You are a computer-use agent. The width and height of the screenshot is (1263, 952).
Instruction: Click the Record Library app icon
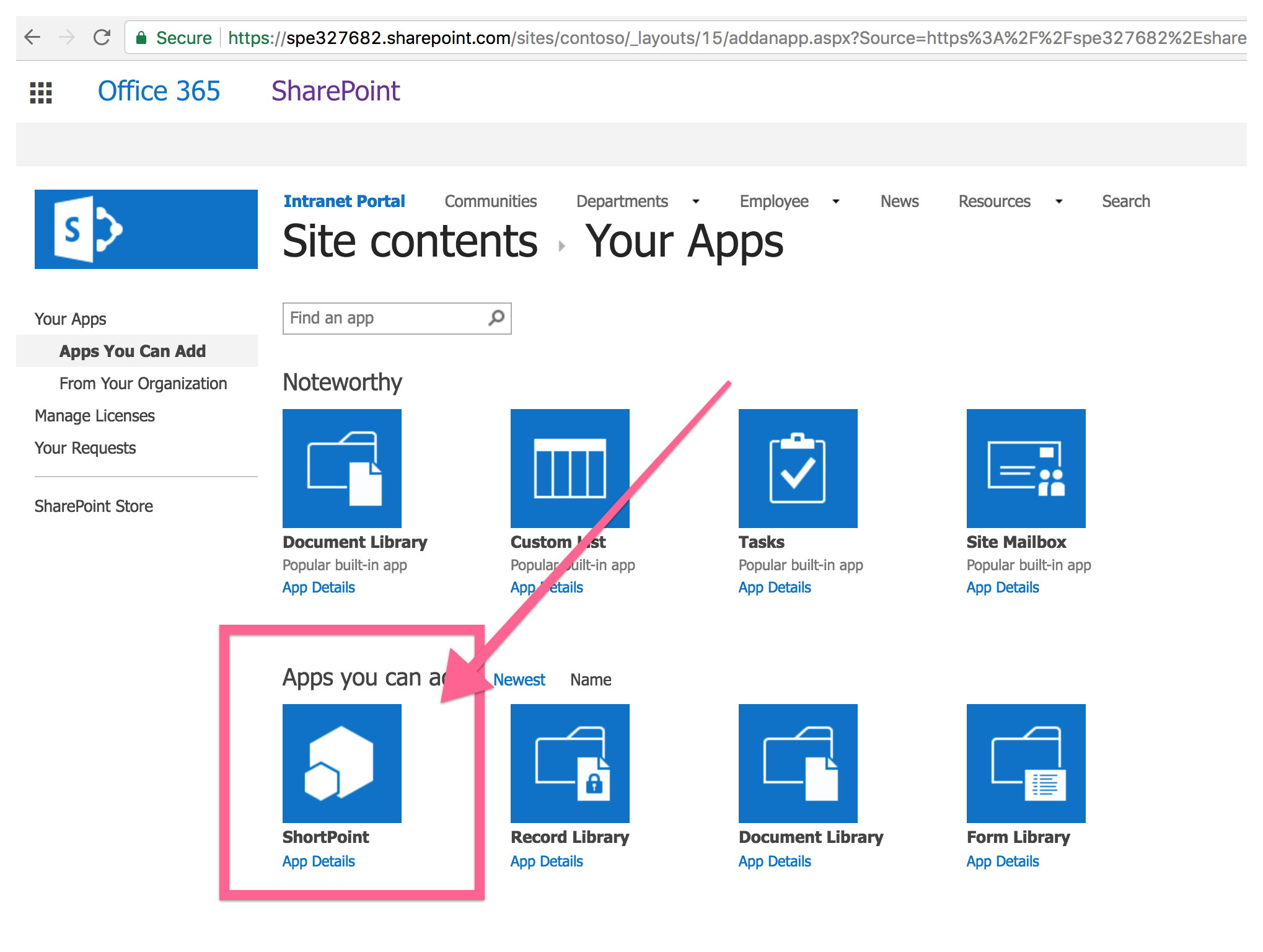[570, 763]
